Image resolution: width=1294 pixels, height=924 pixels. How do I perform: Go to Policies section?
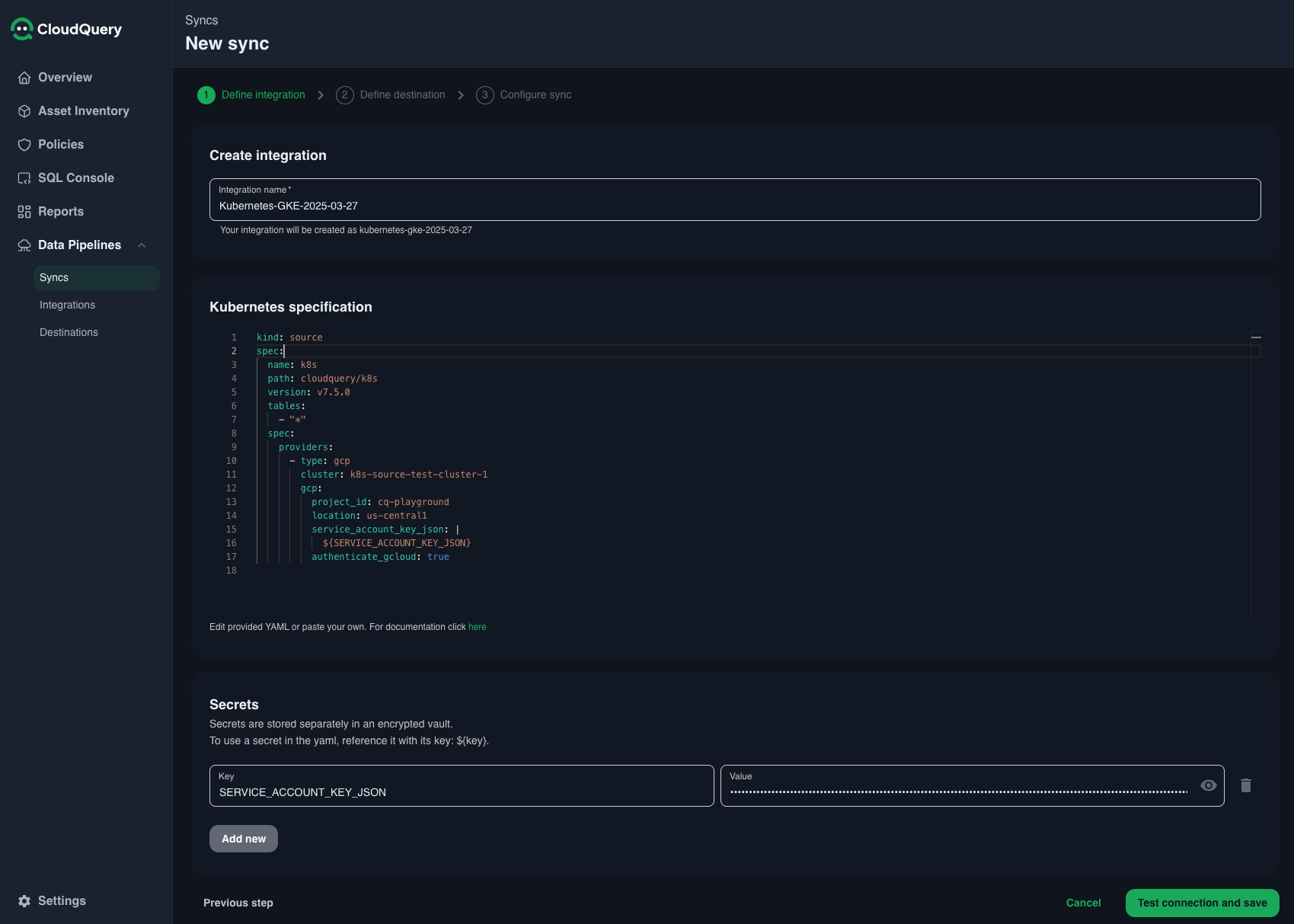(x=61, y=145)
